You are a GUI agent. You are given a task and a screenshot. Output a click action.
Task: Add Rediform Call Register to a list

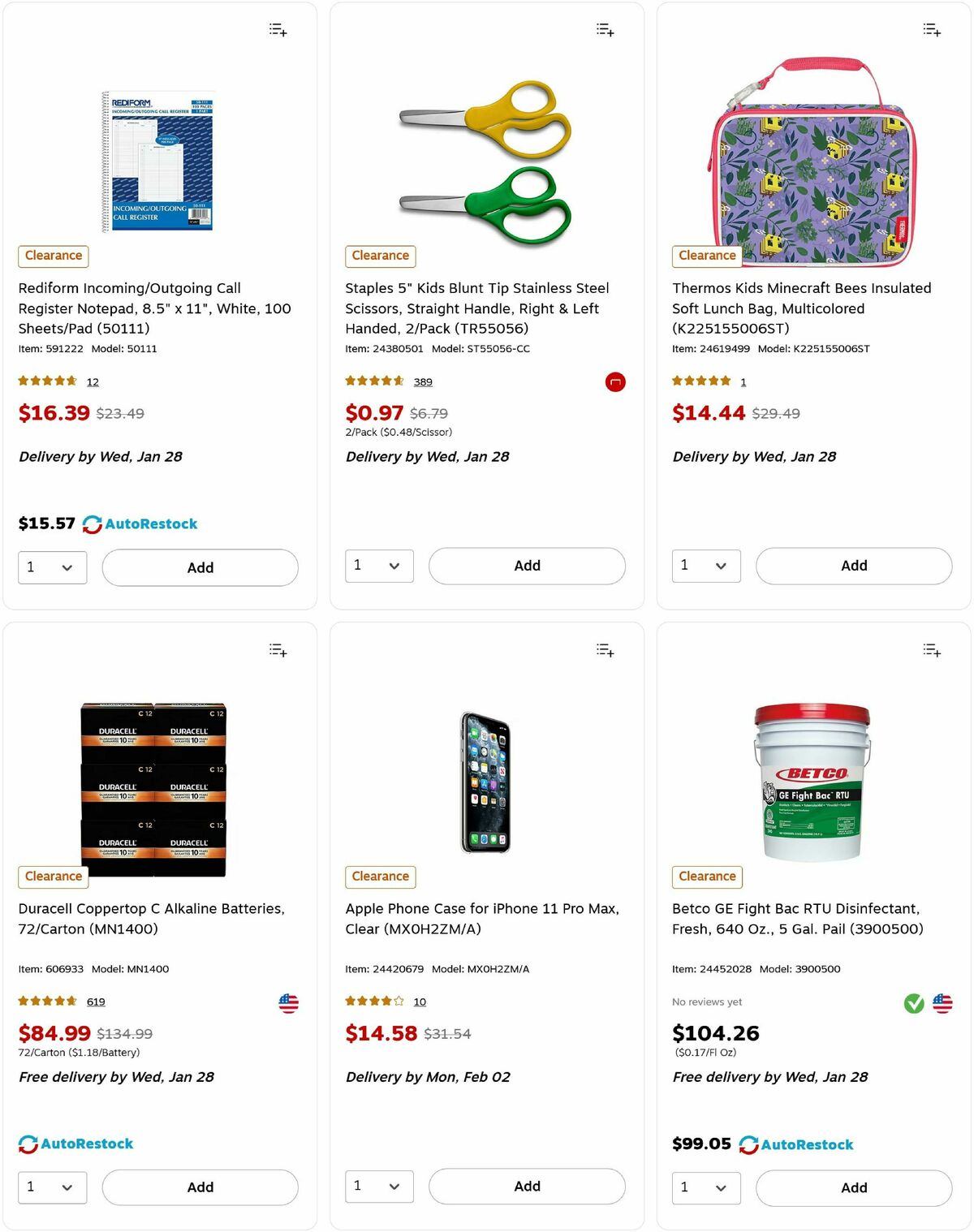[x=277, y=29]
